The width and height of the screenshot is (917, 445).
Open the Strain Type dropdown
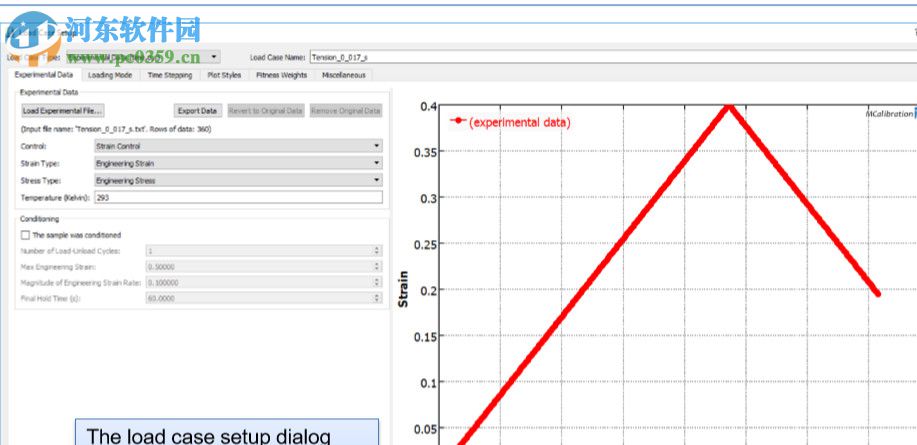[x=238, y=164]
